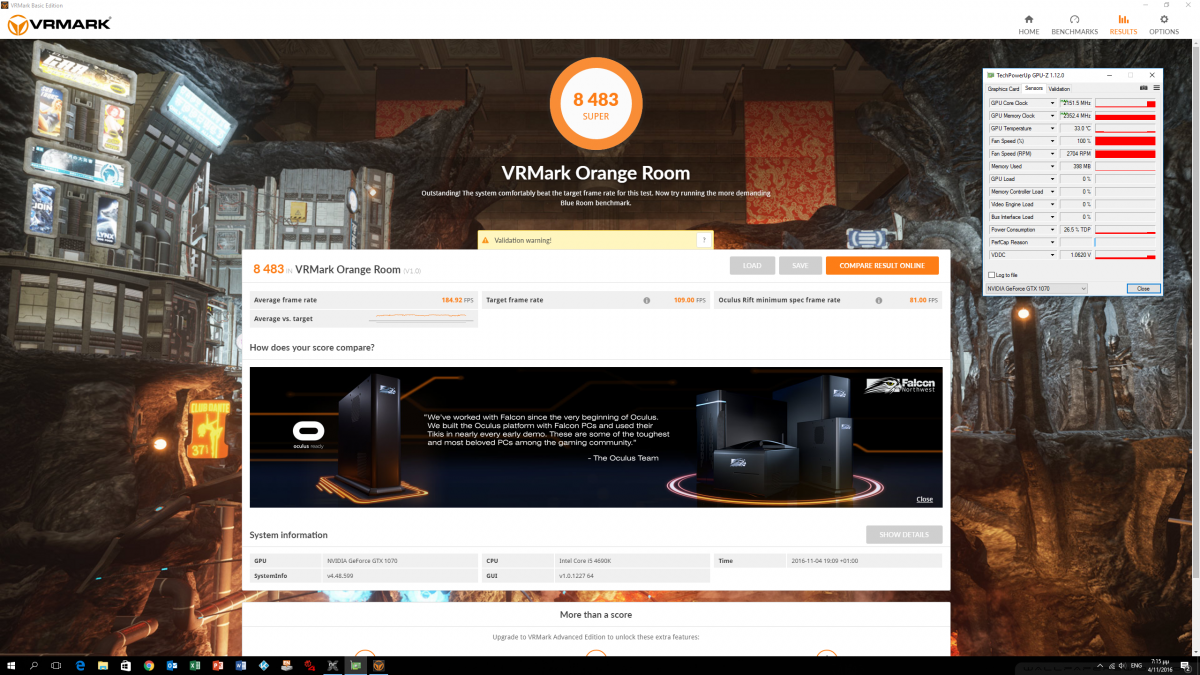Open the Windows Start menu
Viewport: 1200px width, 675px height.
pos(11,665)
